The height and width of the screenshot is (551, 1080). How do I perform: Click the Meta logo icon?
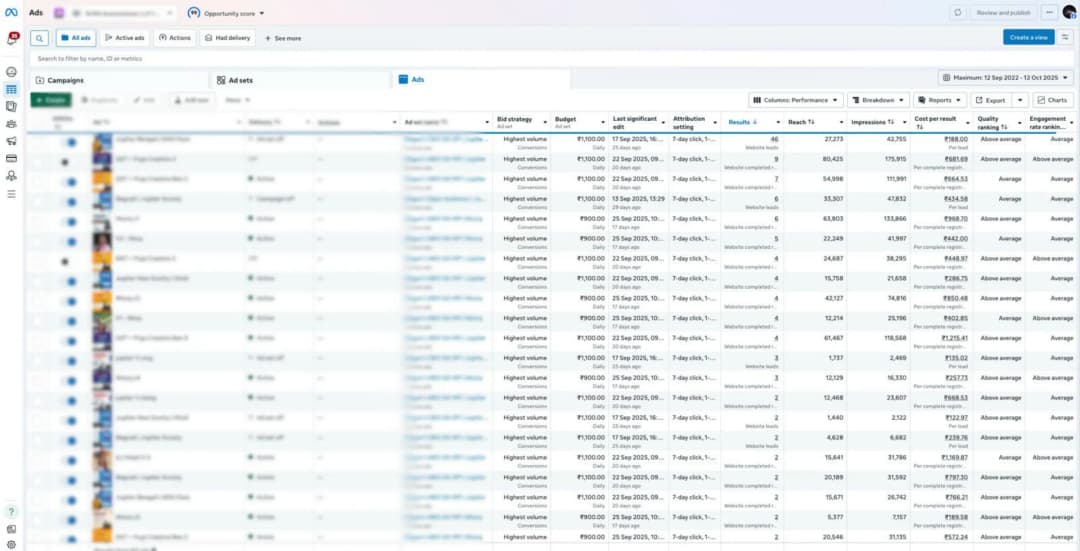[x=11, y=12]
